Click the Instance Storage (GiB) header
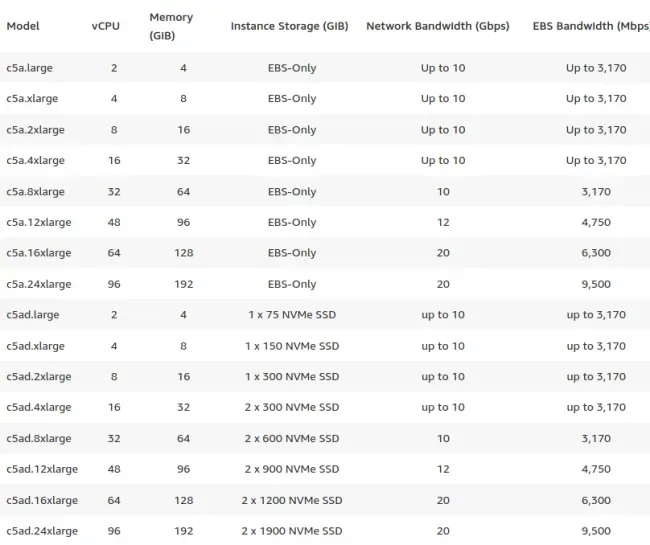650x545 pixels. 289,26
